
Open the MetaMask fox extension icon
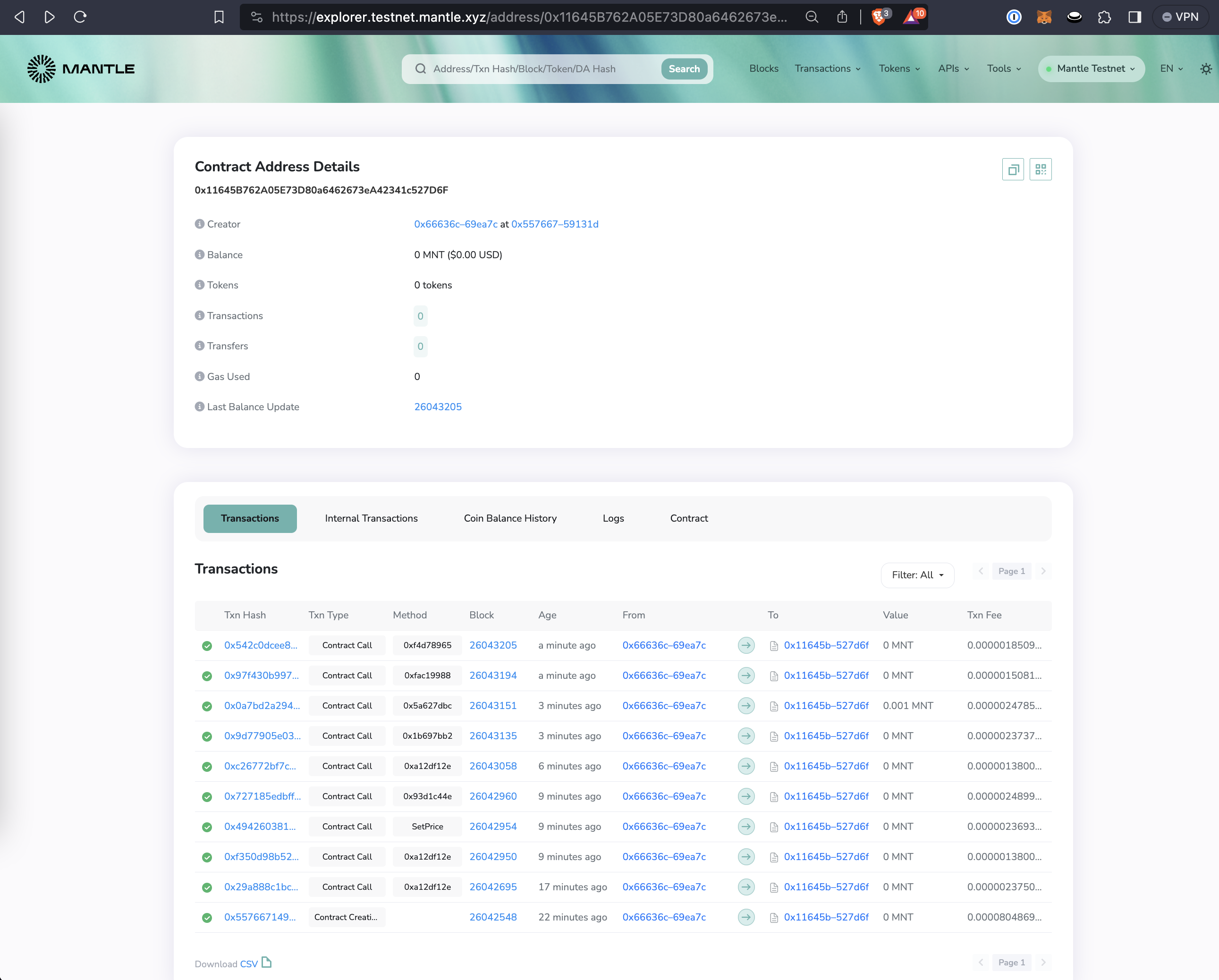pyautogui.click(x=1044, y=17)
